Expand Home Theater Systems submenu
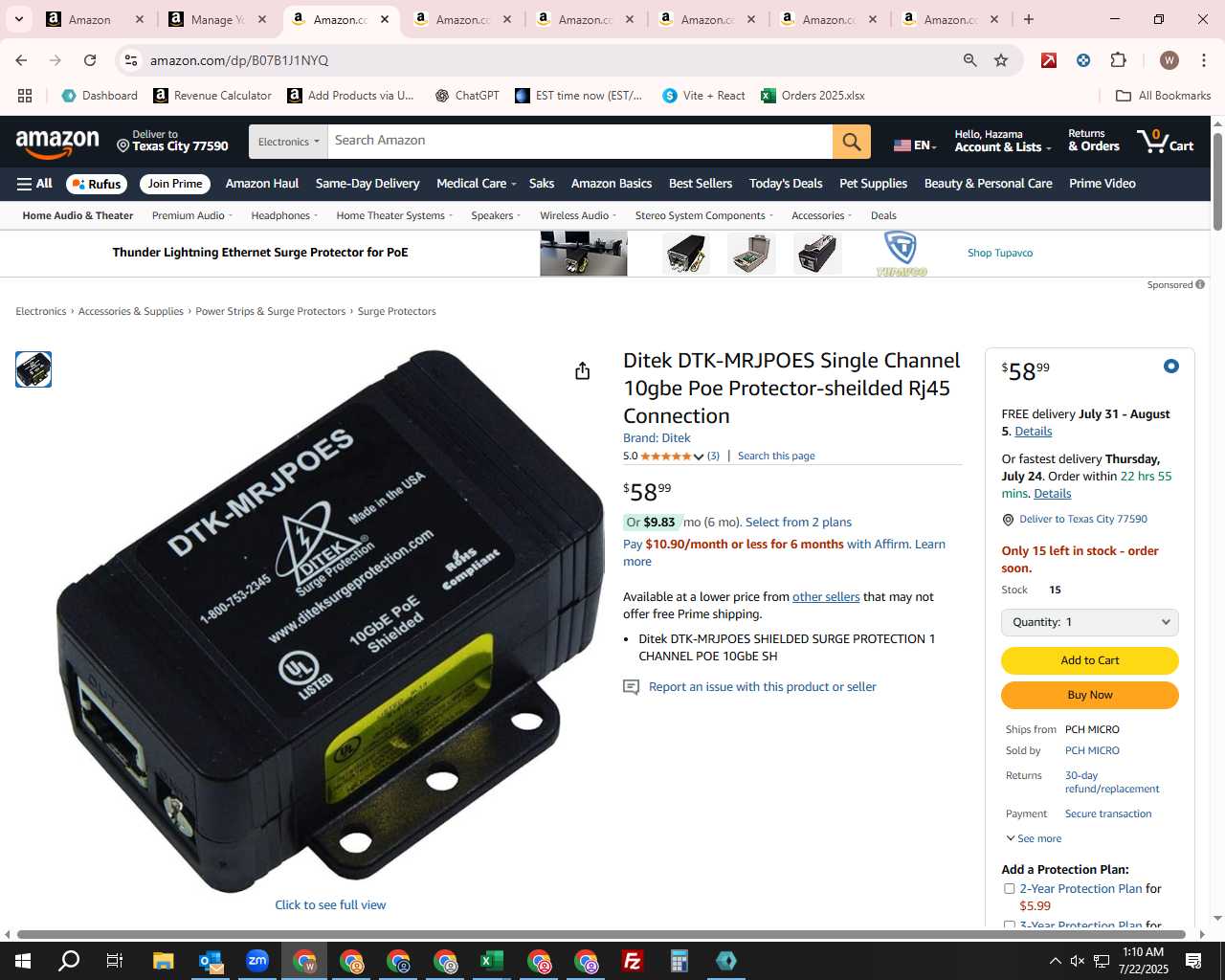This screenshot has width=1225, height=980. [x=394, y=215]
